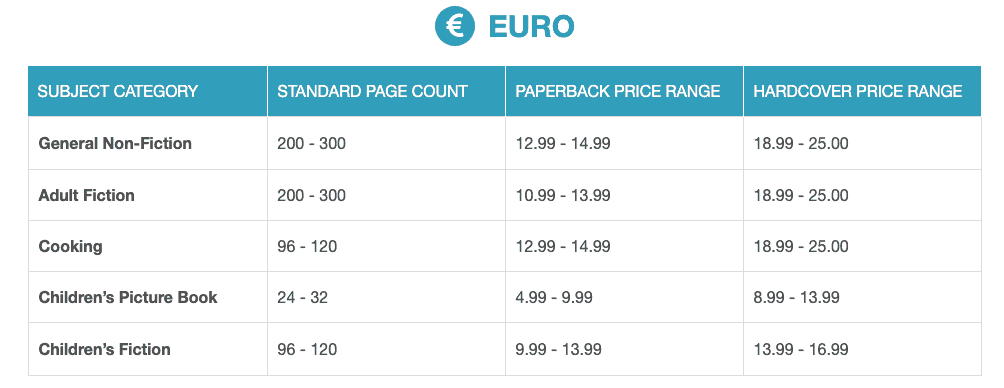Click the 4.99 - 9.99 paperback price
This screenshot has width=1004, height=388.
tap(554, 298)
